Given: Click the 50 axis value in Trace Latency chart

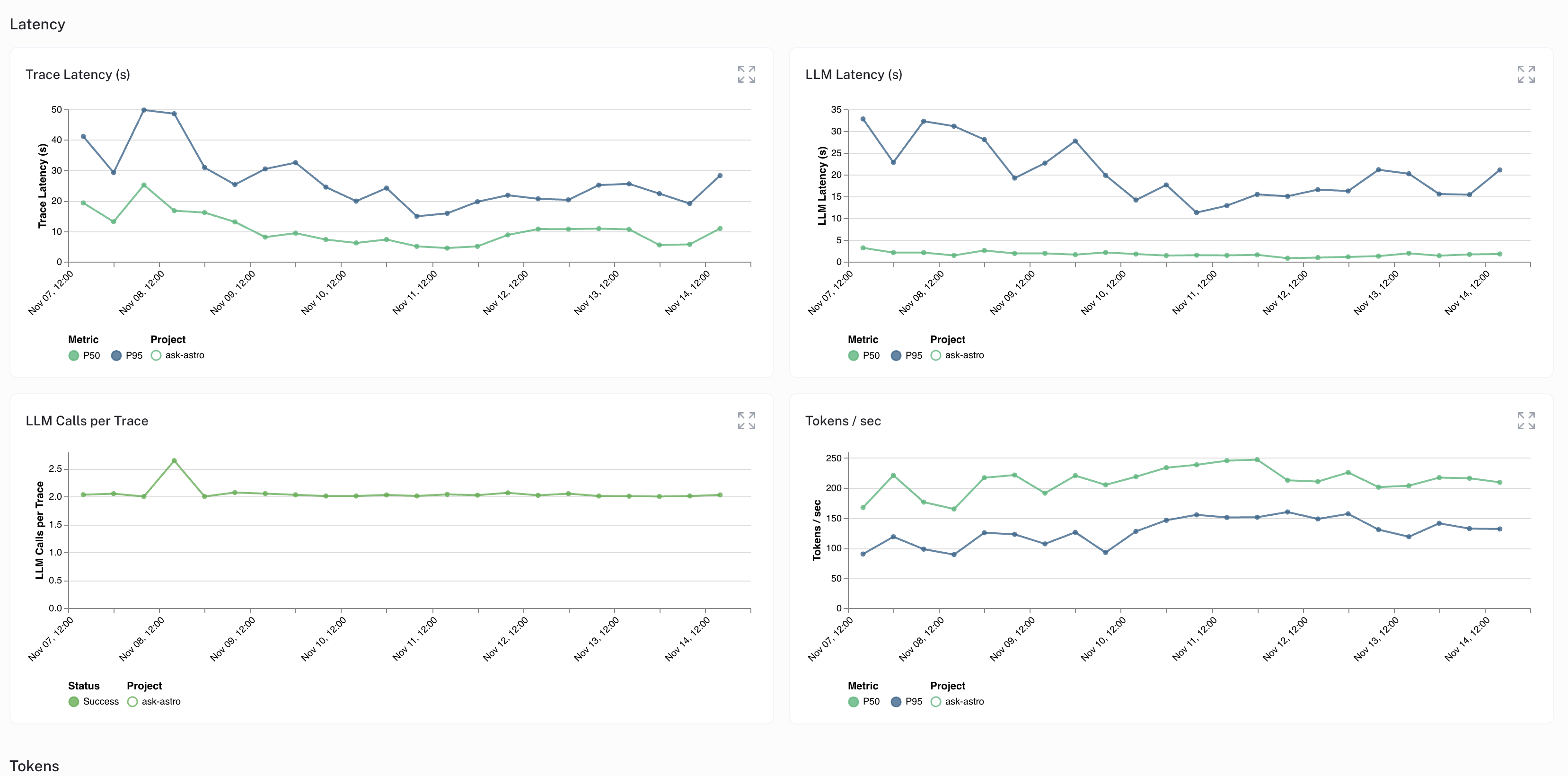Looking at the screenshot, I should coord(57,110).
